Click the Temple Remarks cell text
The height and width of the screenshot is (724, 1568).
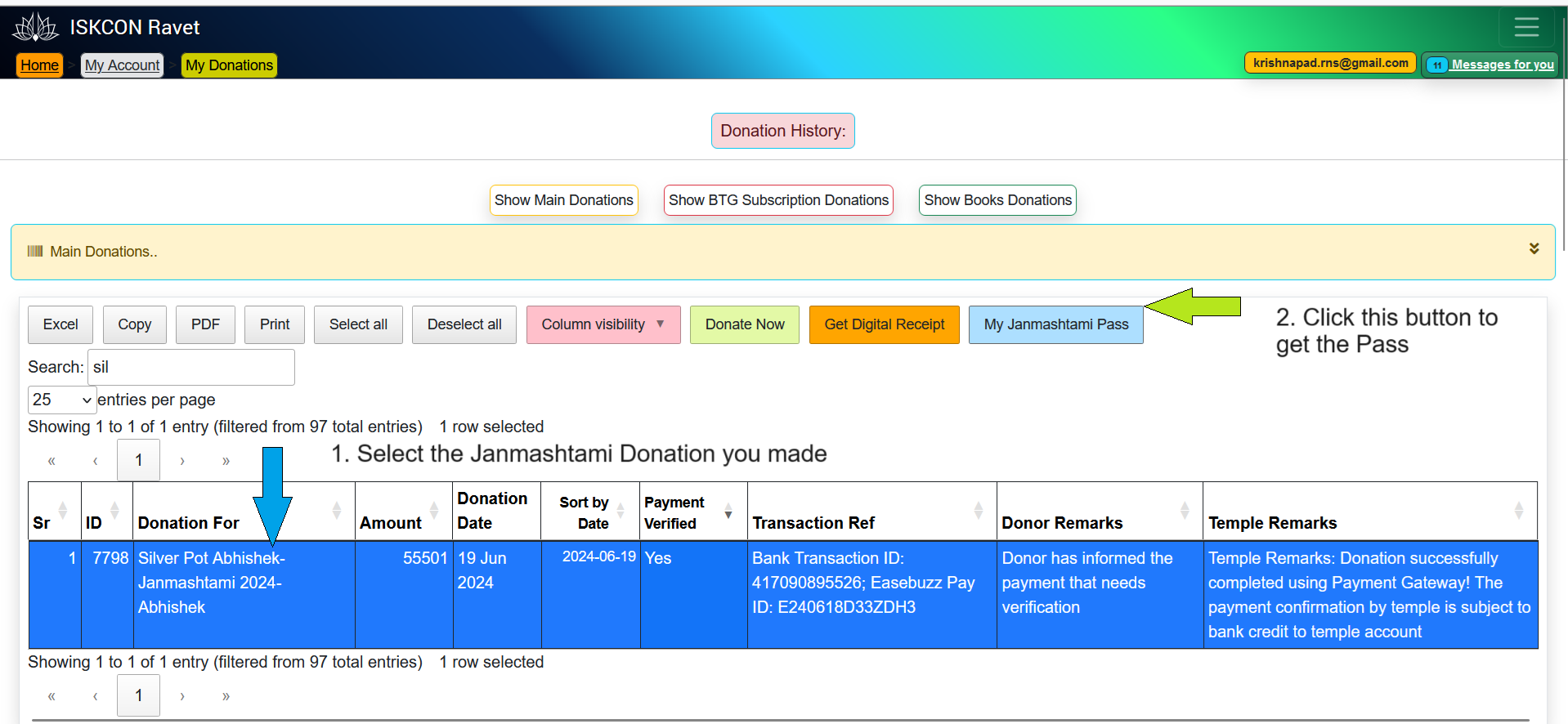pos(1370,594)
